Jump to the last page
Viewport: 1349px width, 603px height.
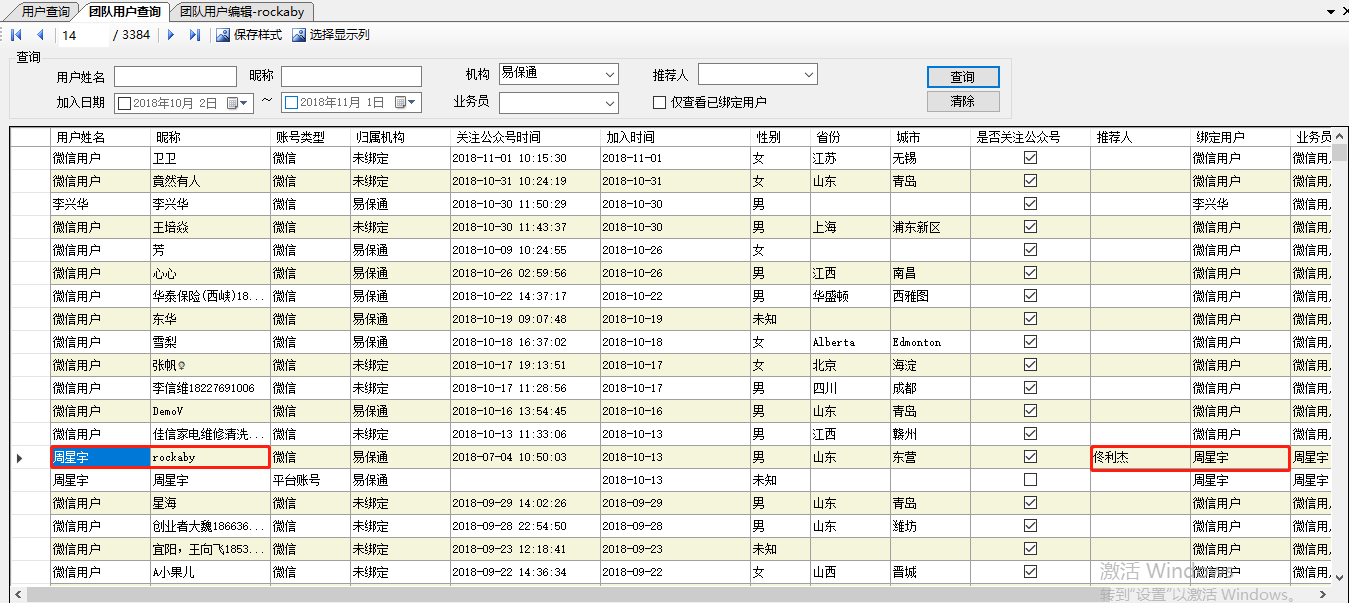tap(195, 35)
